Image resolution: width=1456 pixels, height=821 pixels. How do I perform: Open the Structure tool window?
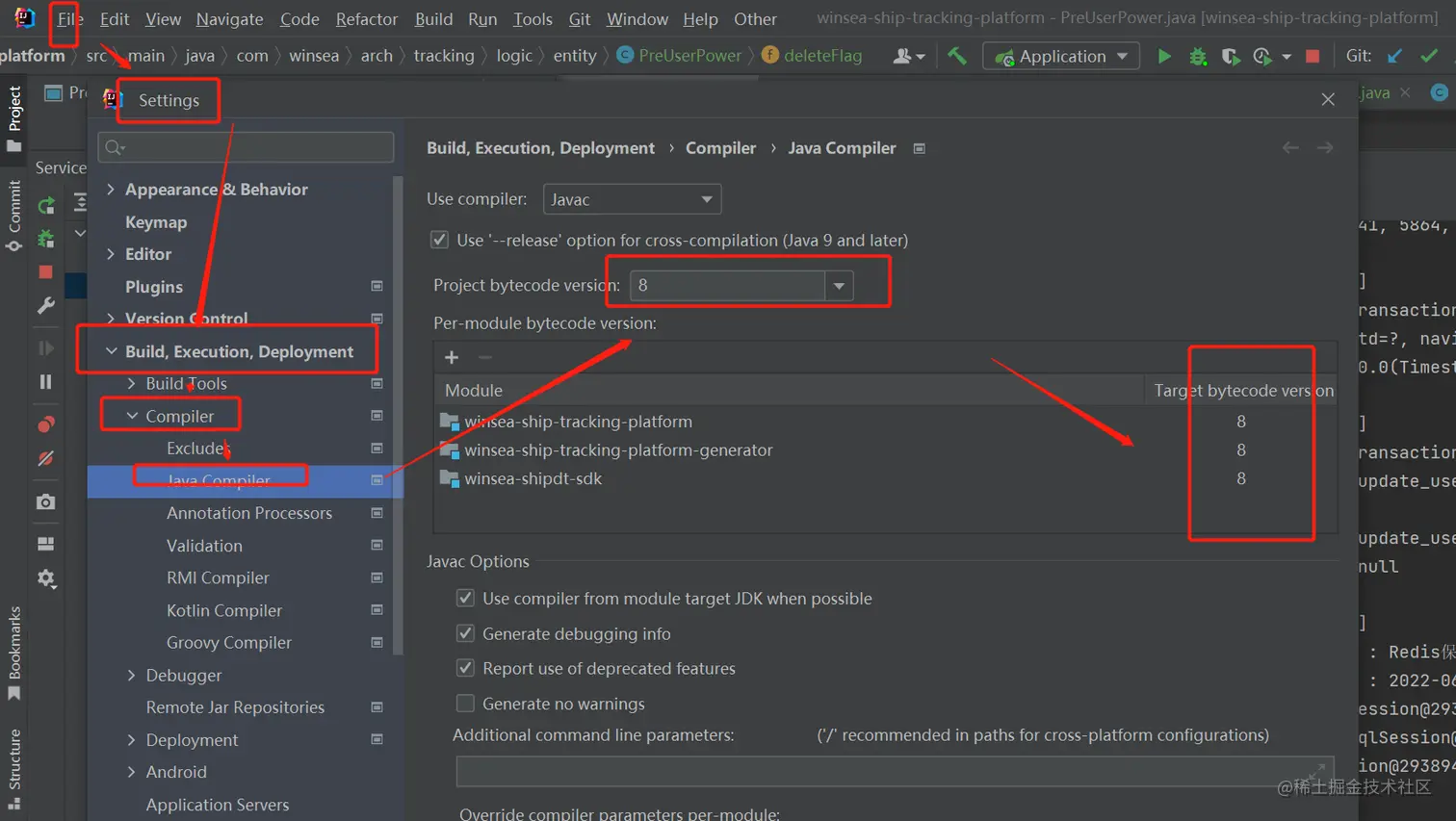(14, 769)
